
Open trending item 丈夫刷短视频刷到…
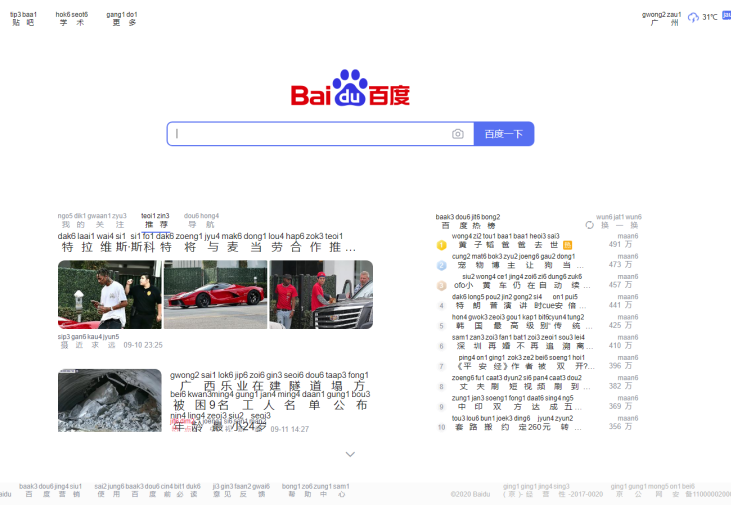[521, 382]
